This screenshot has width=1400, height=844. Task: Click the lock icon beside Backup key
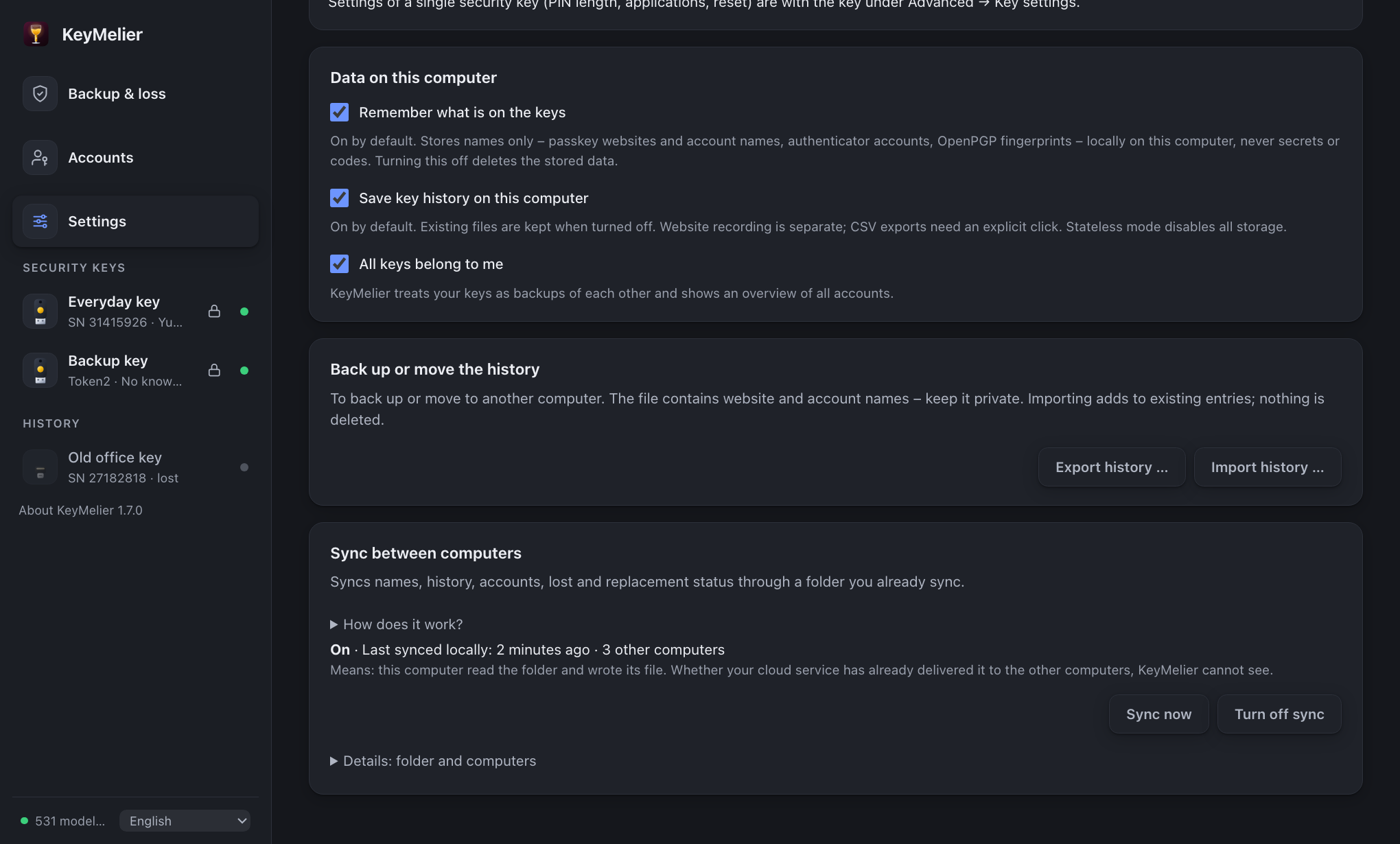point(214,371)
